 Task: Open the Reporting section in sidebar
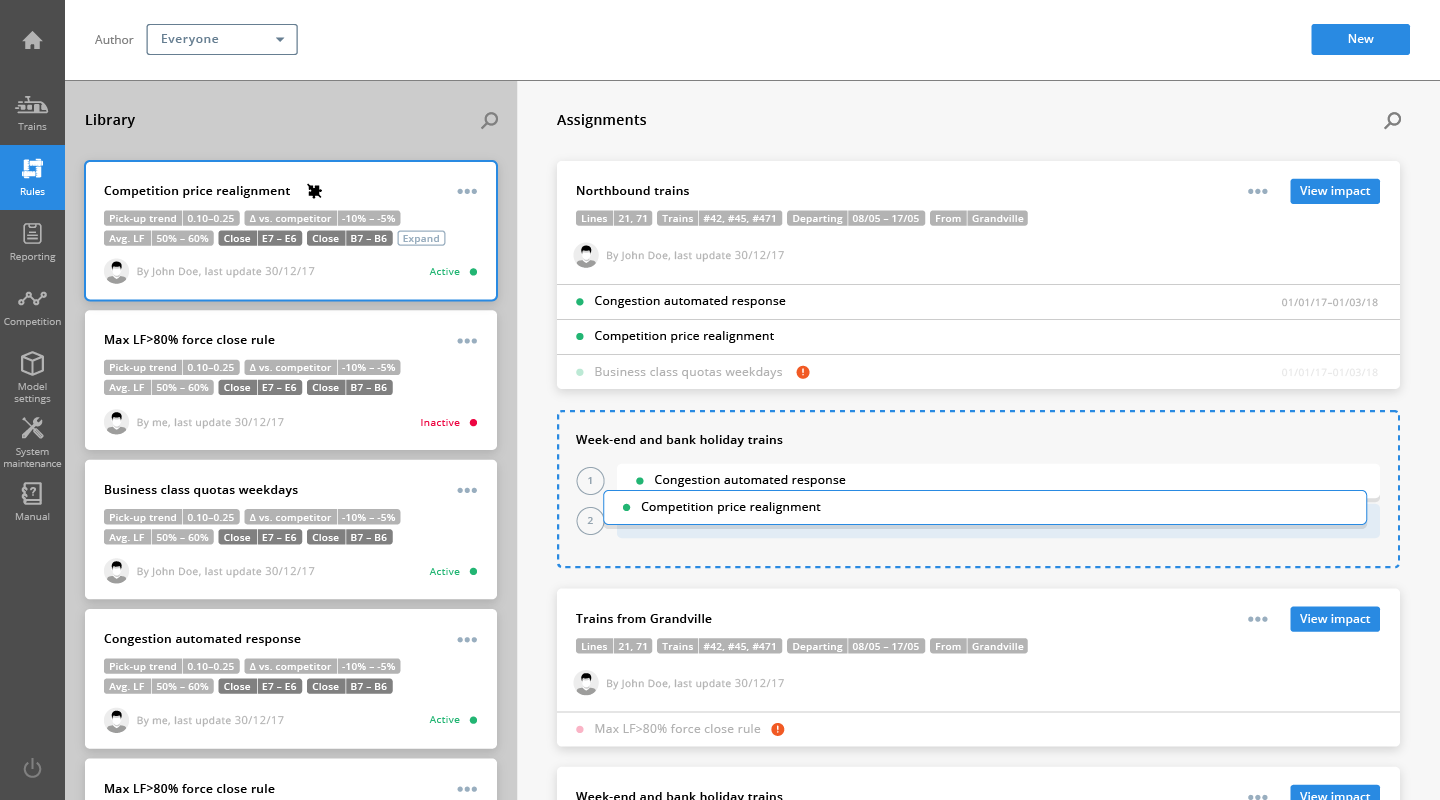coord(32,242)
